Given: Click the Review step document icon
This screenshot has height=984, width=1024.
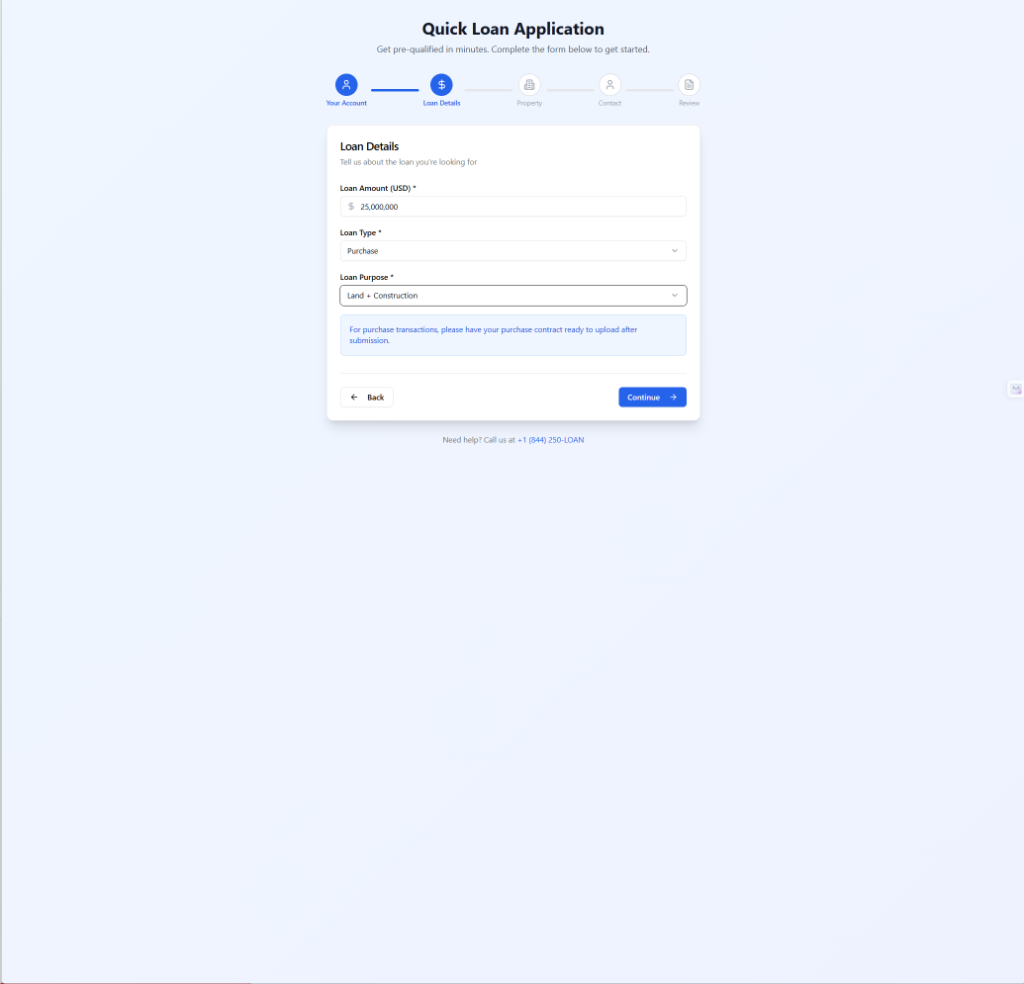Looking at the screenshot, I should tap(689, 85).
